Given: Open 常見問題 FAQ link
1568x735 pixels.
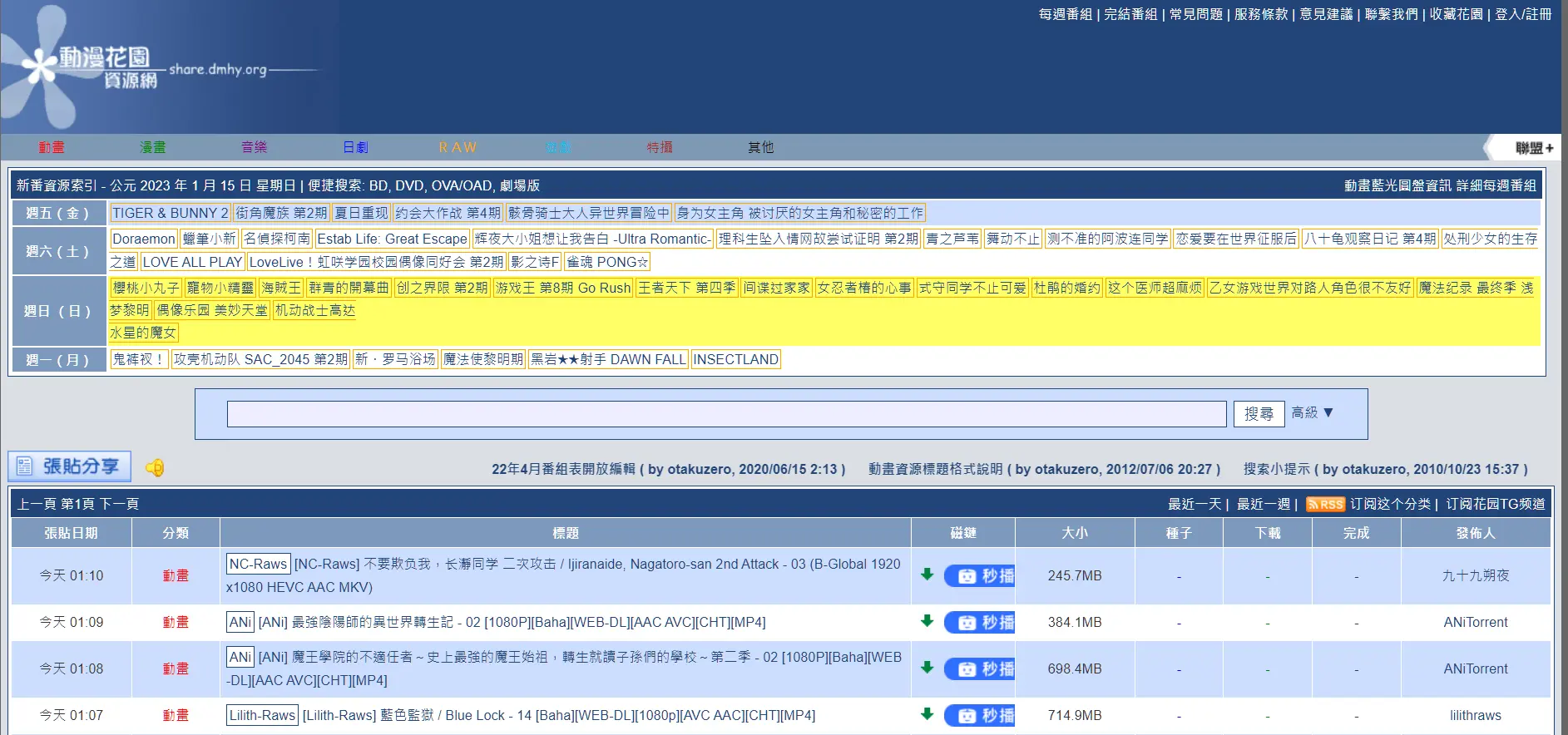Looking at the screenshot, I should 1196,14.
